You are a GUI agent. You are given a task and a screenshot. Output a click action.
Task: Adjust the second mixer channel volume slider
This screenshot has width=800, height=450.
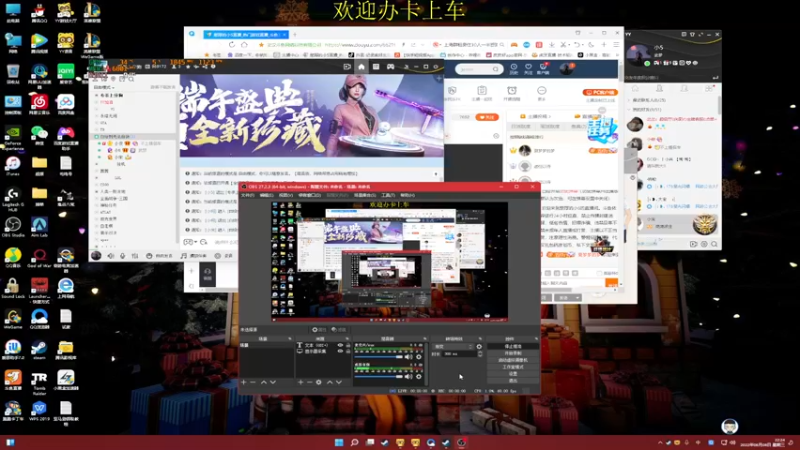379,377
